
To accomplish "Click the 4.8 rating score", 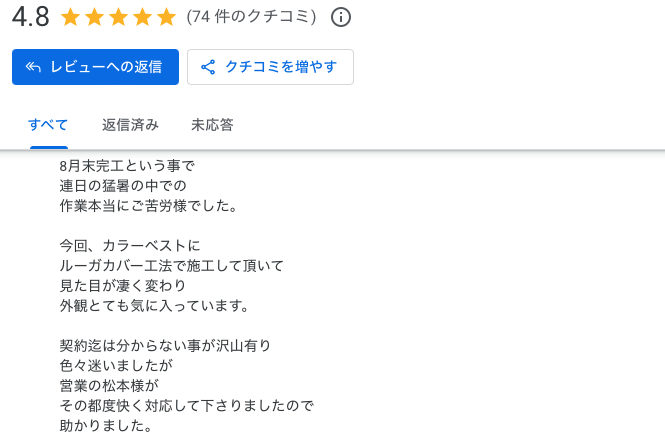I will pyautogui.click(x=30, y=17).
